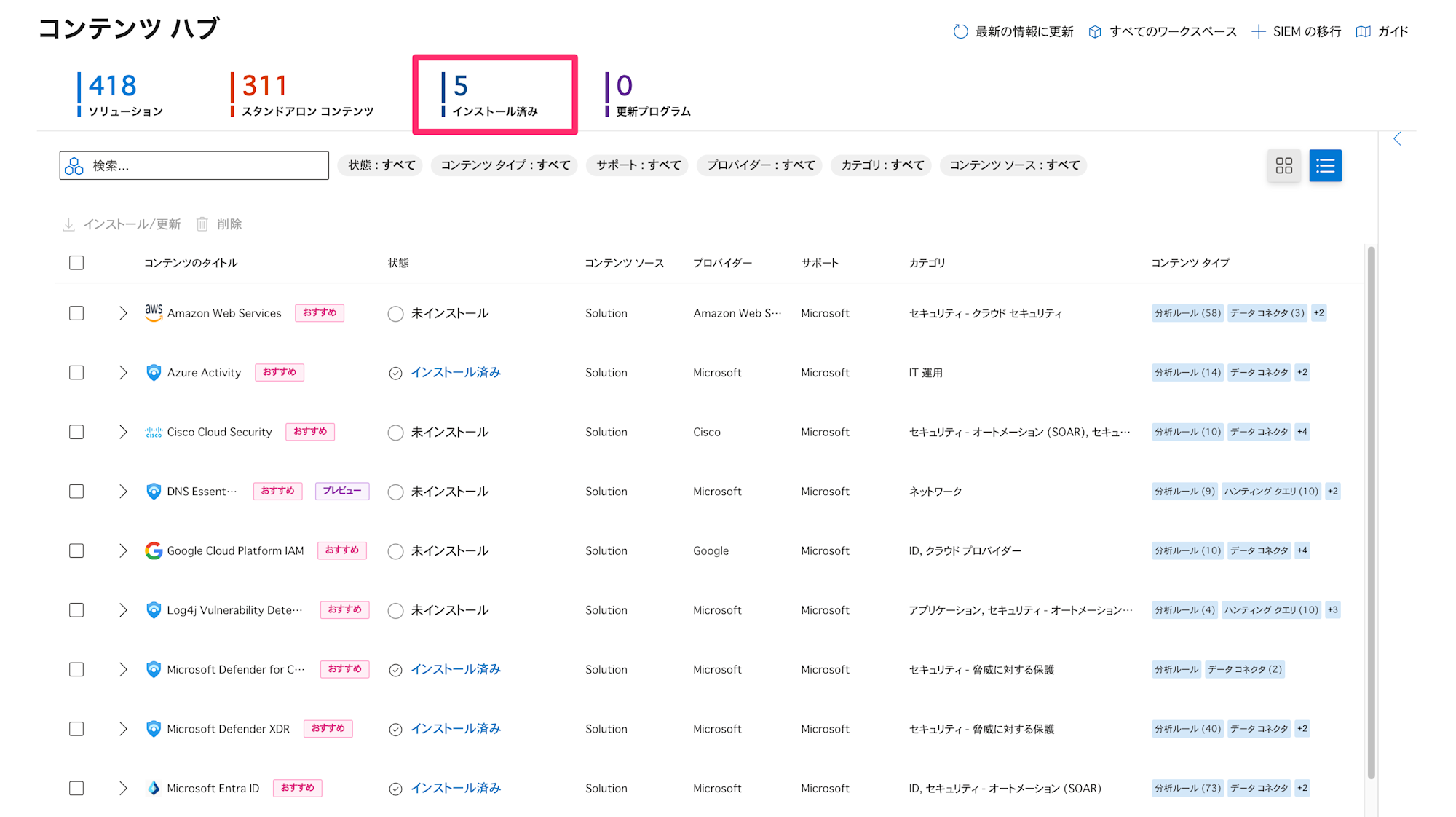Image resolution: width=1456 pixels, height=817 pixels.
Task: Open the コンテンツ タイプ : すべて filter
Action: click(x=505, y=165)
